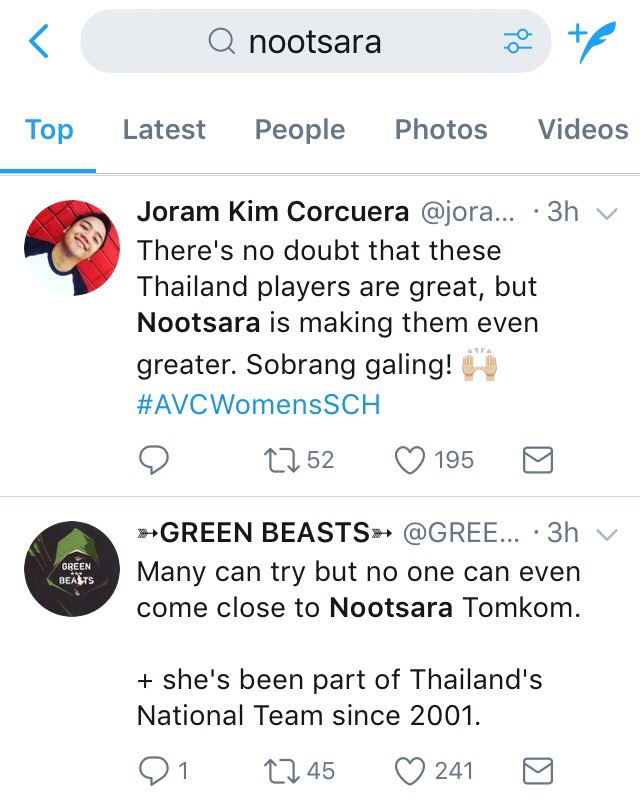This screenshot has width=640, height=807.
Task: Like Joram Kim Corcuera's tweet
Action: (x=409, y=460)
